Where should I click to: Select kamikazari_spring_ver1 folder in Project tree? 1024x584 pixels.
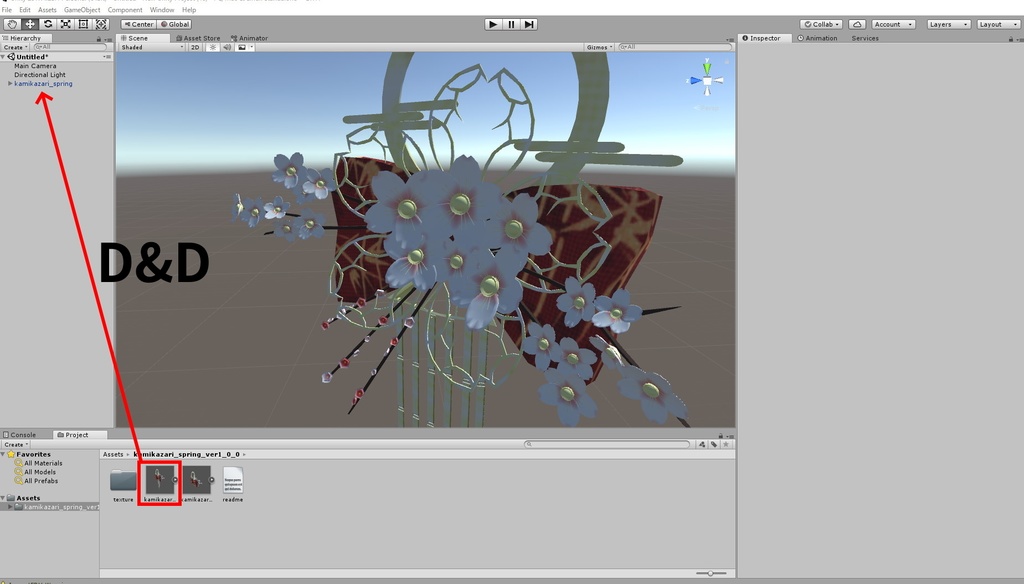56,507
